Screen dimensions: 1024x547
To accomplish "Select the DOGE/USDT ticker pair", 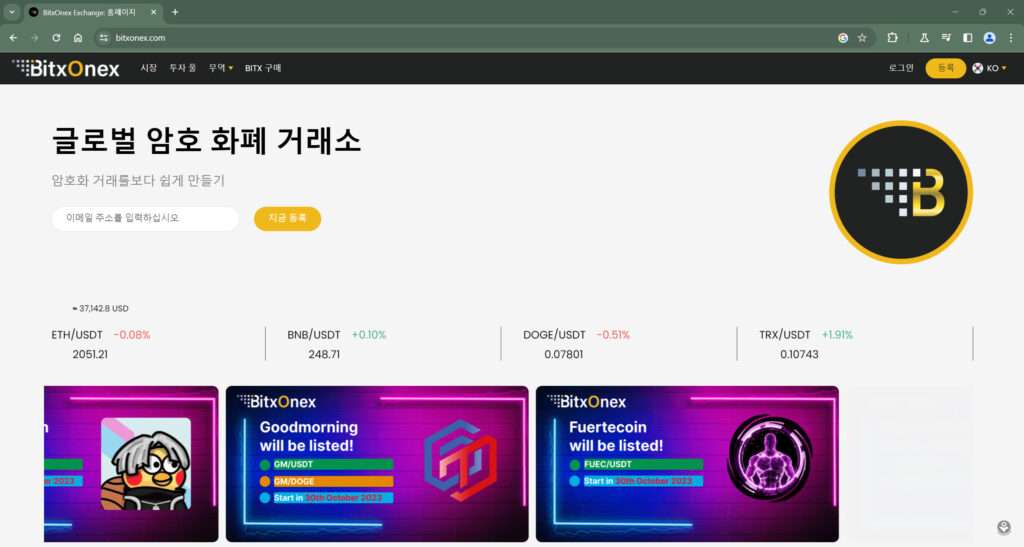I will tap(554, 335).
